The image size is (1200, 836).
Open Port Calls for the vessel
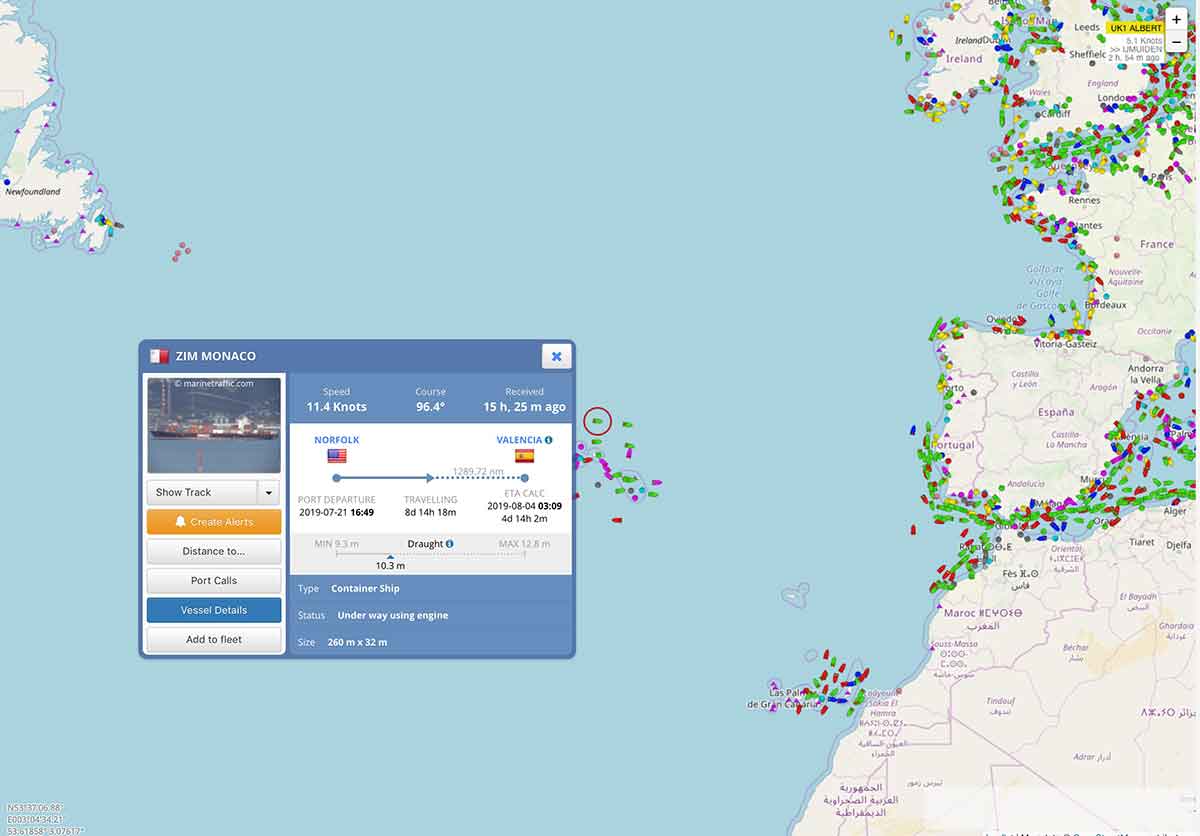[213, 580]
